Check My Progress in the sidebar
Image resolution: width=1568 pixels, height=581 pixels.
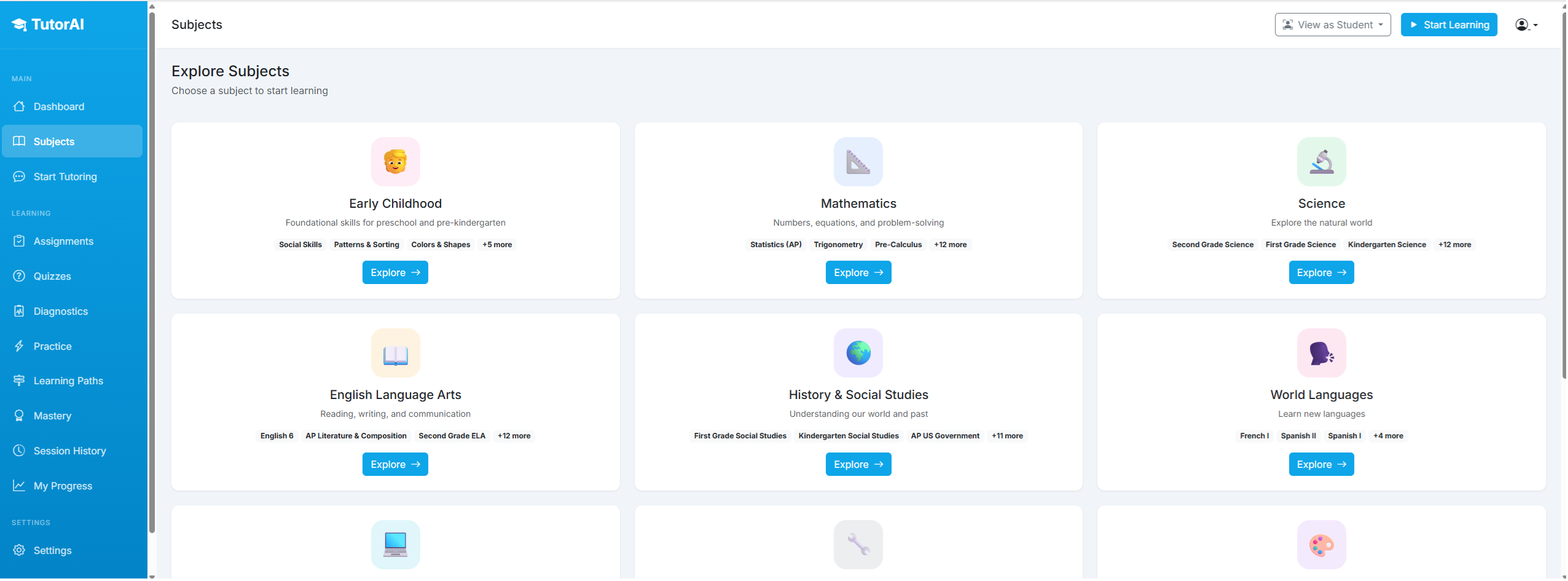click(x=62, y=485)
